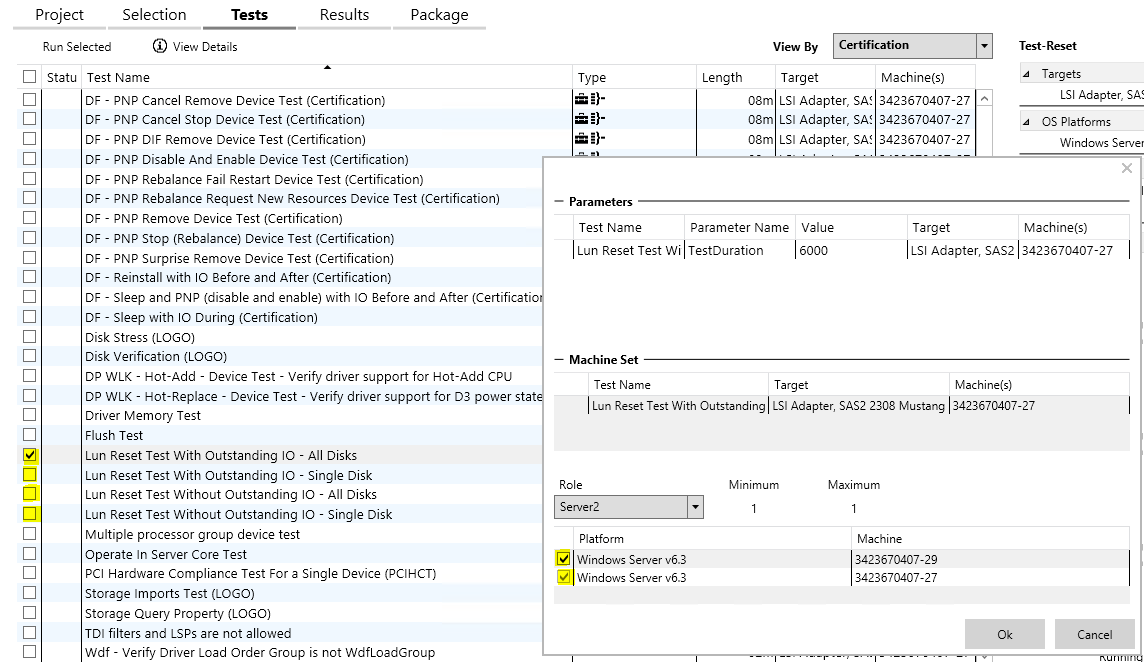The image size is (1144, 662).
Task: Toggle the select-all tests header checkbox
Action: click(30, 77)
